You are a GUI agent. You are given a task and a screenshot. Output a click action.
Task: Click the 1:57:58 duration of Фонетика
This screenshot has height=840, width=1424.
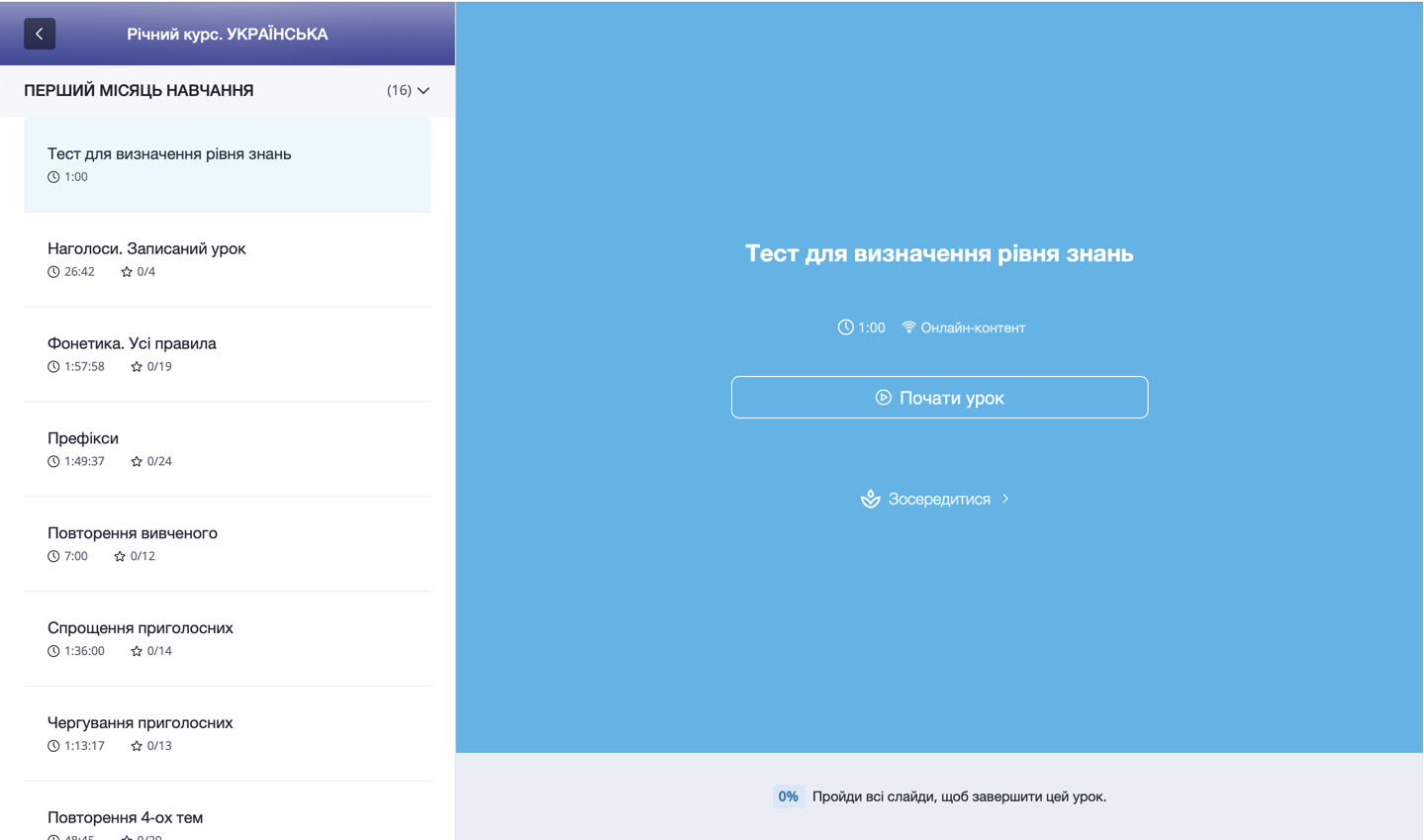[x=84, y=366]
